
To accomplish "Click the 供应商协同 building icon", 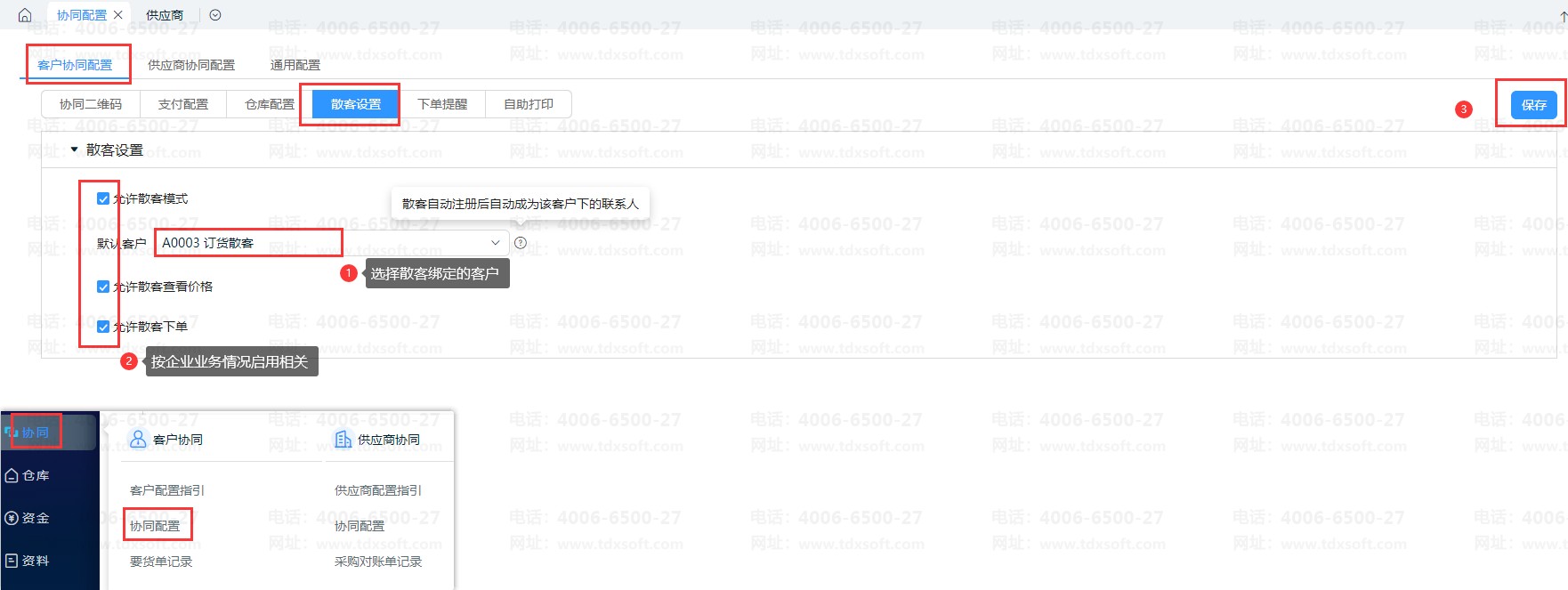I will 343,439.
